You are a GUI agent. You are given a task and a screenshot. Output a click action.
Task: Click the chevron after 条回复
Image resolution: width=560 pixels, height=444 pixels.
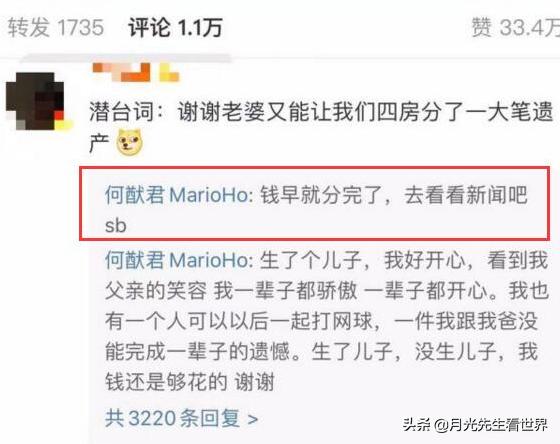click(253, 418)
